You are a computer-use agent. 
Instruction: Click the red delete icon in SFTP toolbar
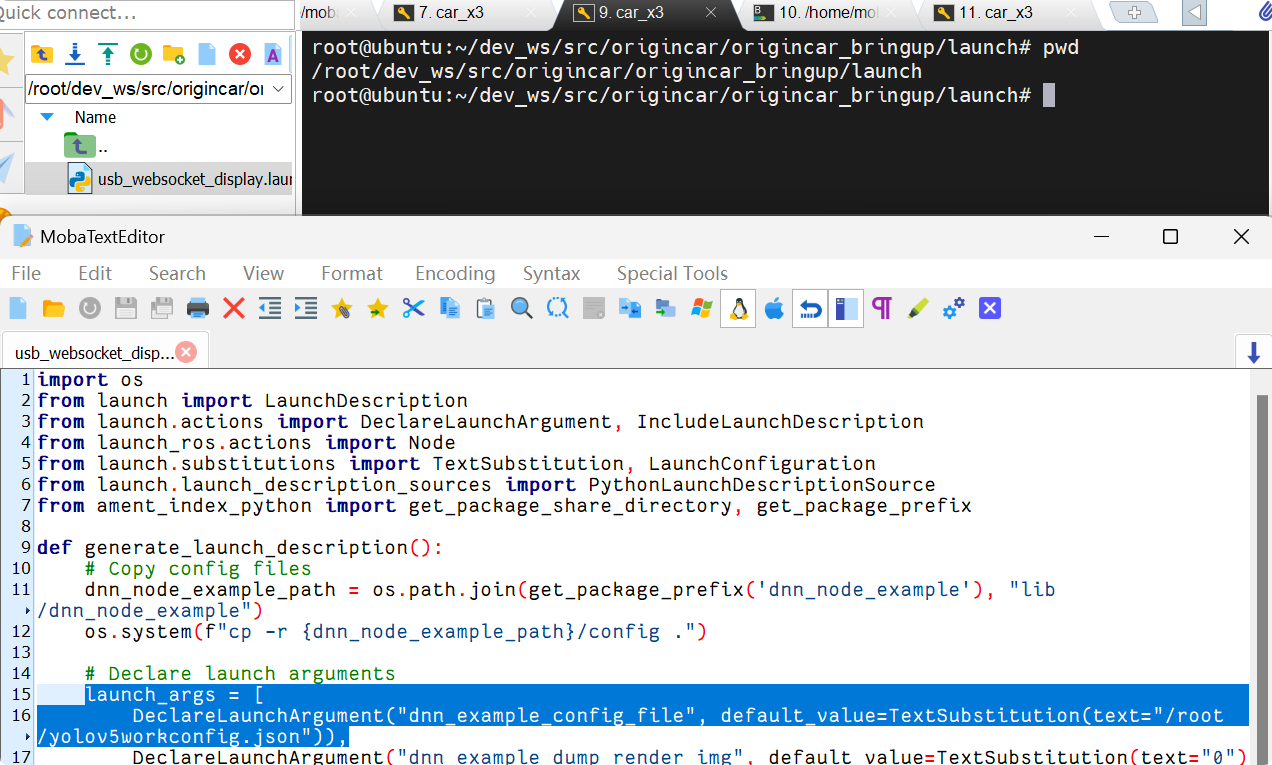[x=240, y=54]
